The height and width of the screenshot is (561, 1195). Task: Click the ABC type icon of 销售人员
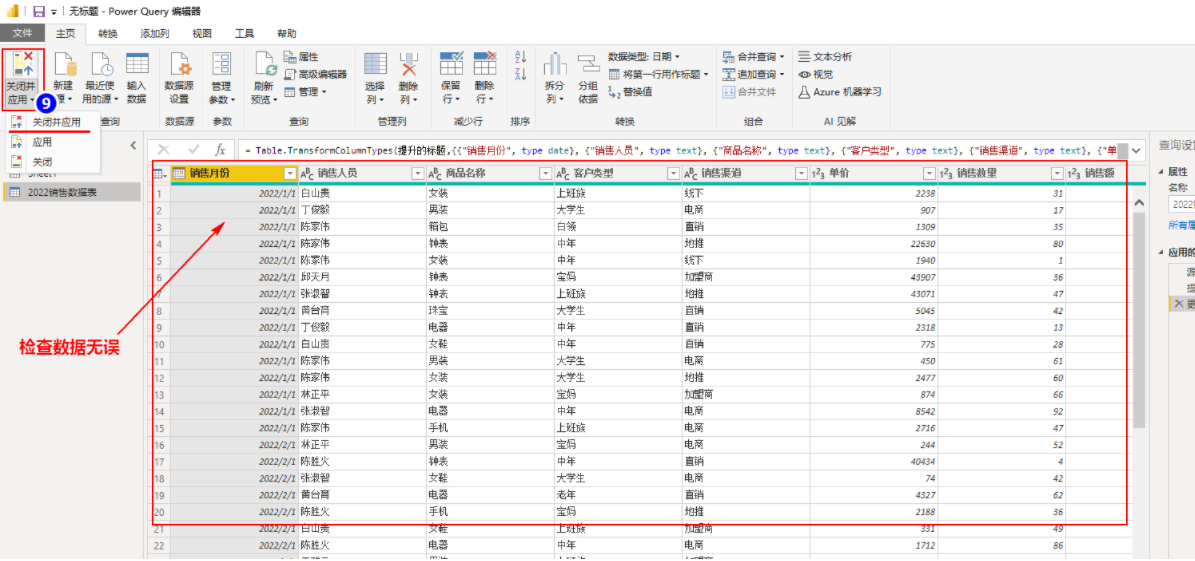[x=307, y=174]
